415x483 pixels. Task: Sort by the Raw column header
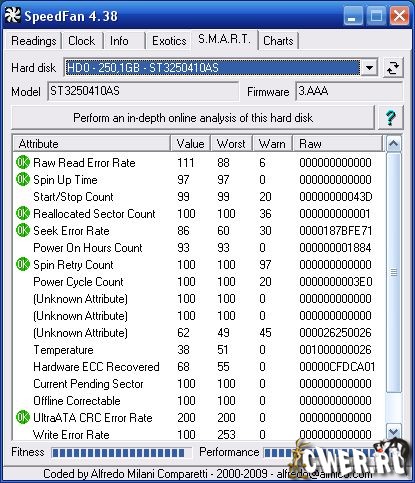(x=338, y=144)
